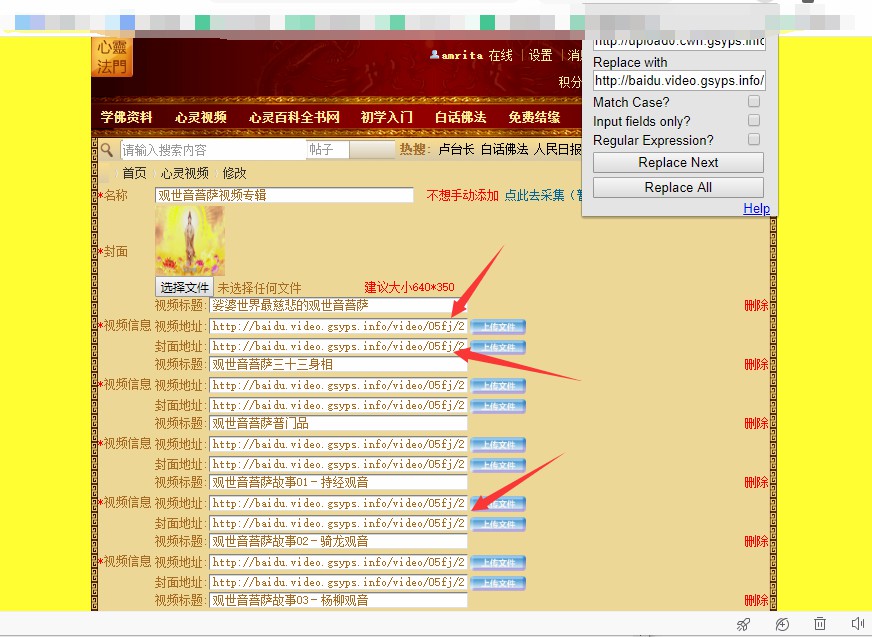Click 上传文件 for 封面地址 under 故事01-持经观音

(498, 524)
